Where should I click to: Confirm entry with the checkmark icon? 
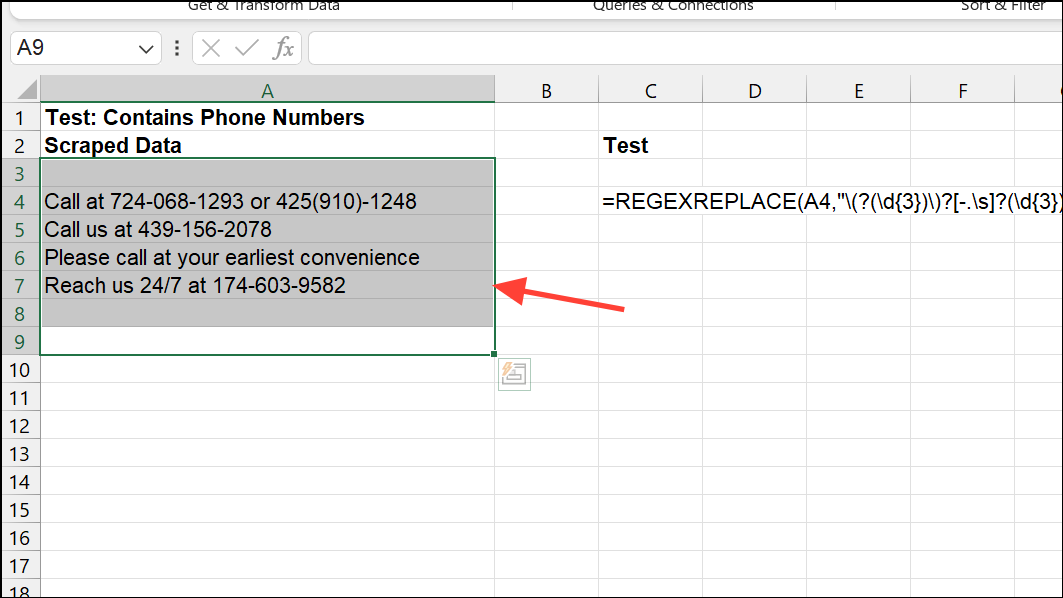[246, 47]
